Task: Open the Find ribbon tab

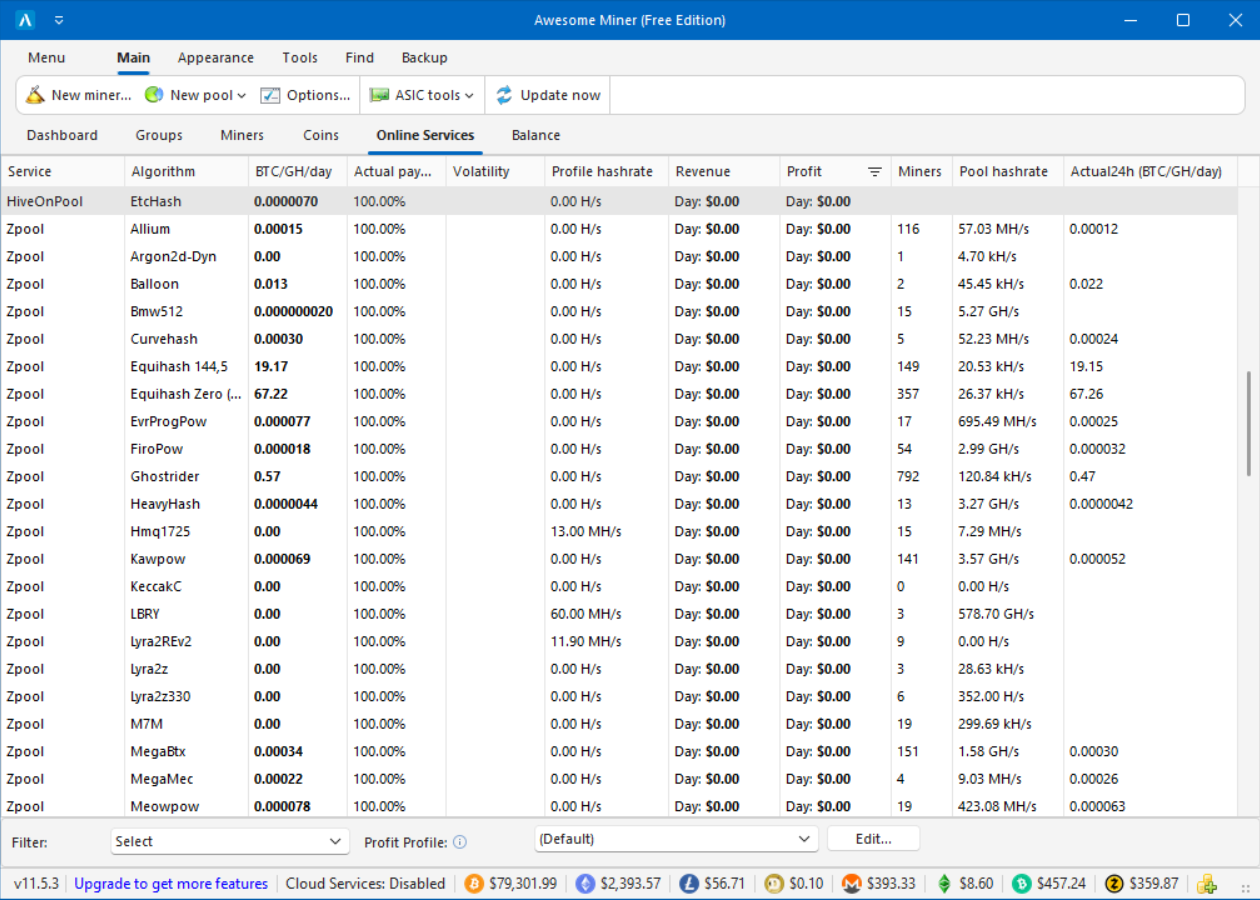Action: click(x=360, y=58)
